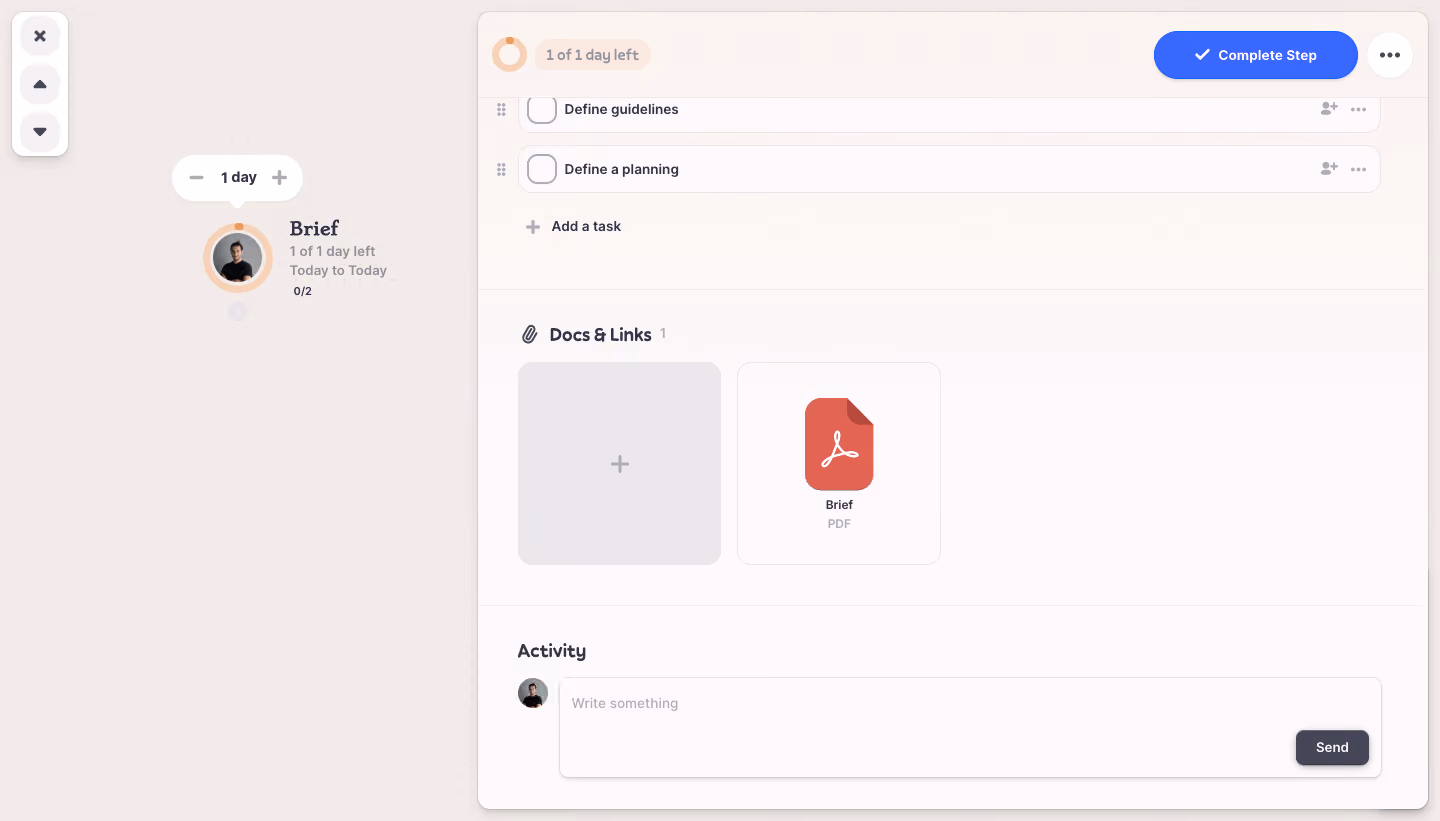This screenshot has width=1440, height=821.
Task: Decrease duration with minus icon
Action: pos(197,177)
